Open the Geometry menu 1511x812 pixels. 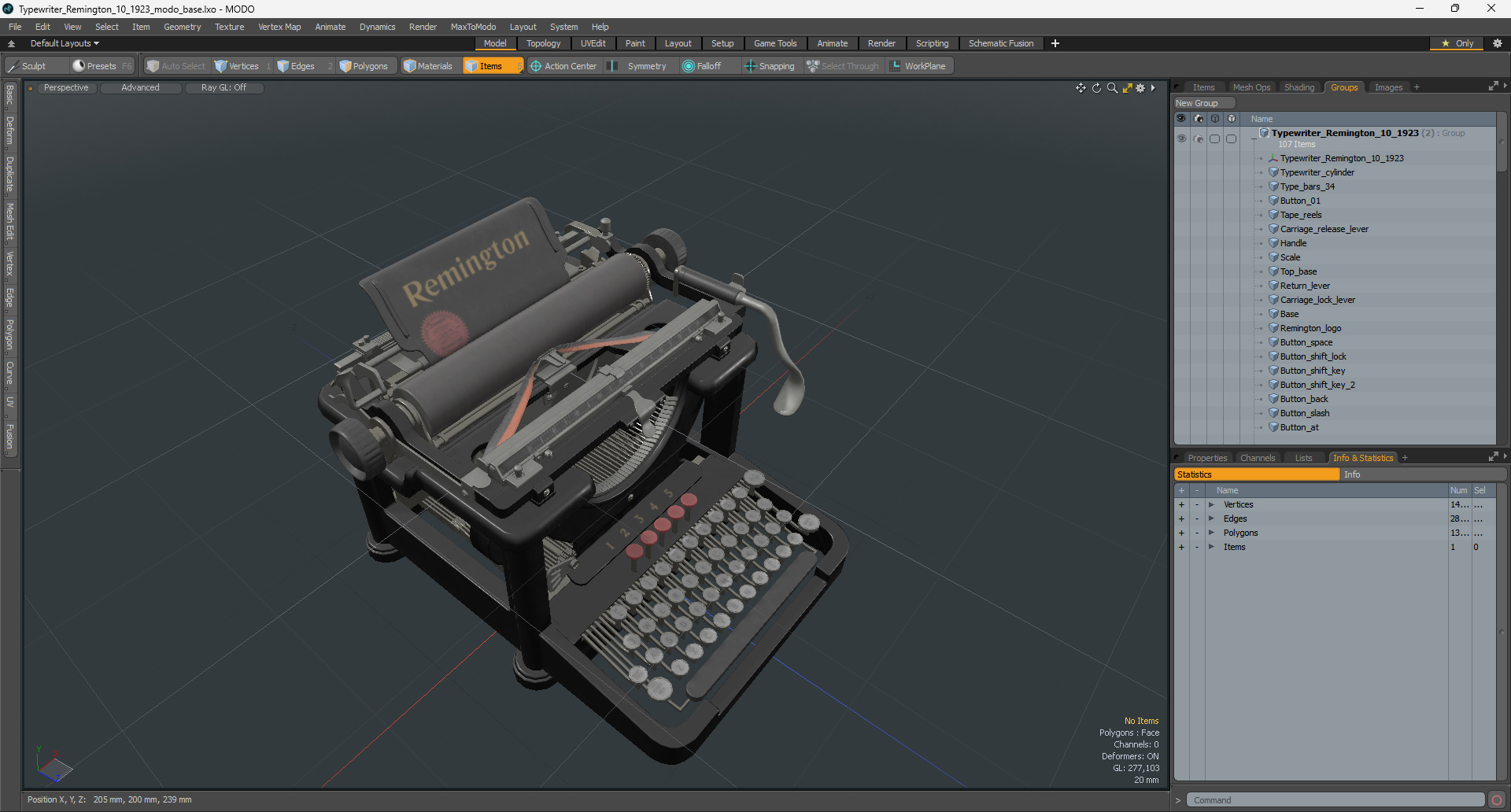coord(182,27)
